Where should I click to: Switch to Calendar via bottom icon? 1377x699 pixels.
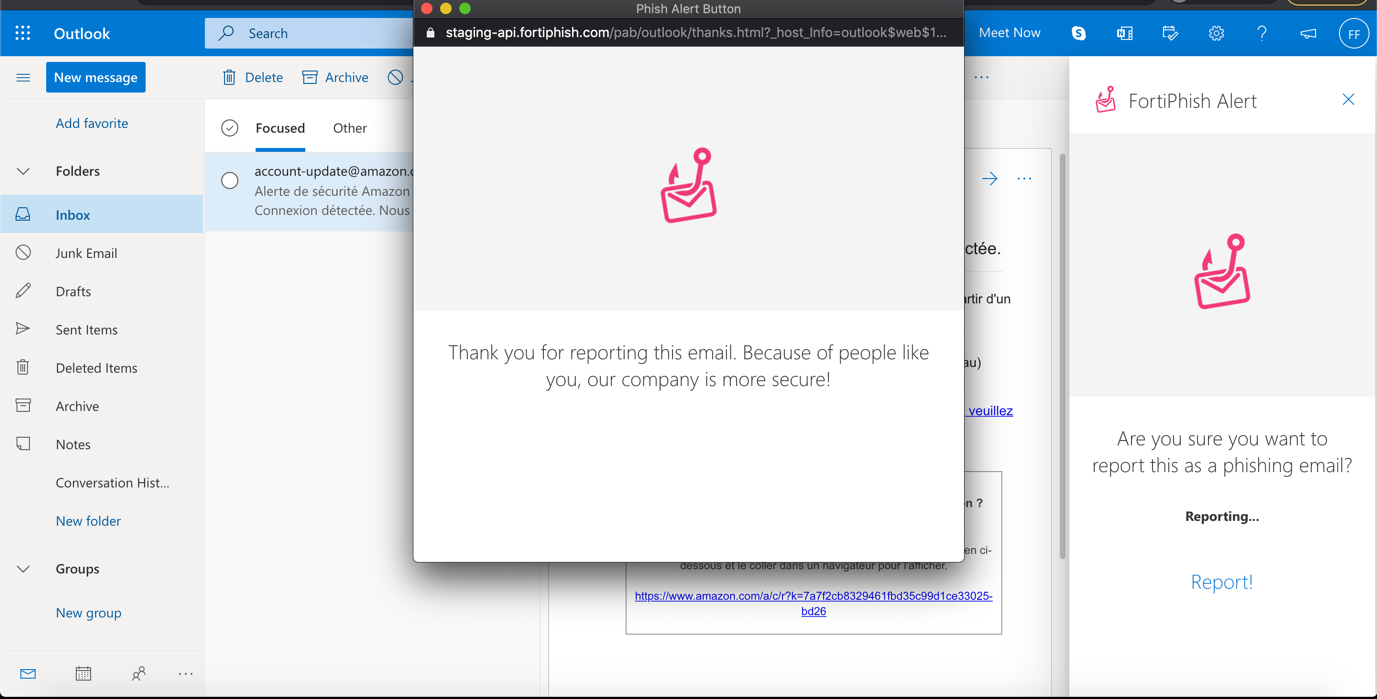click(83, 674)
